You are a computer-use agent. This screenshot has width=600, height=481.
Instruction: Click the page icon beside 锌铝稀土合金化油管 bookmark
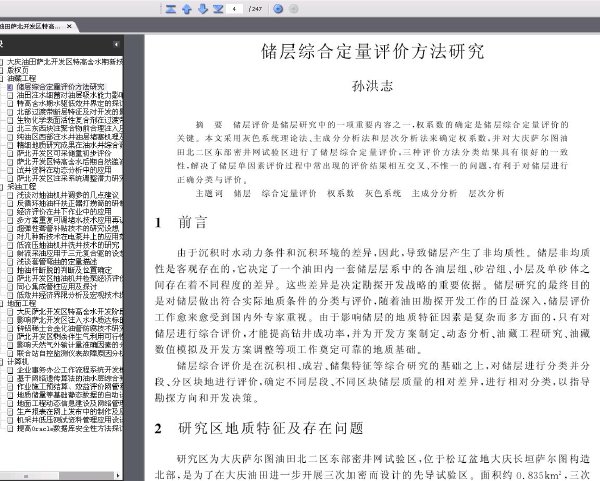click(10, 328)
